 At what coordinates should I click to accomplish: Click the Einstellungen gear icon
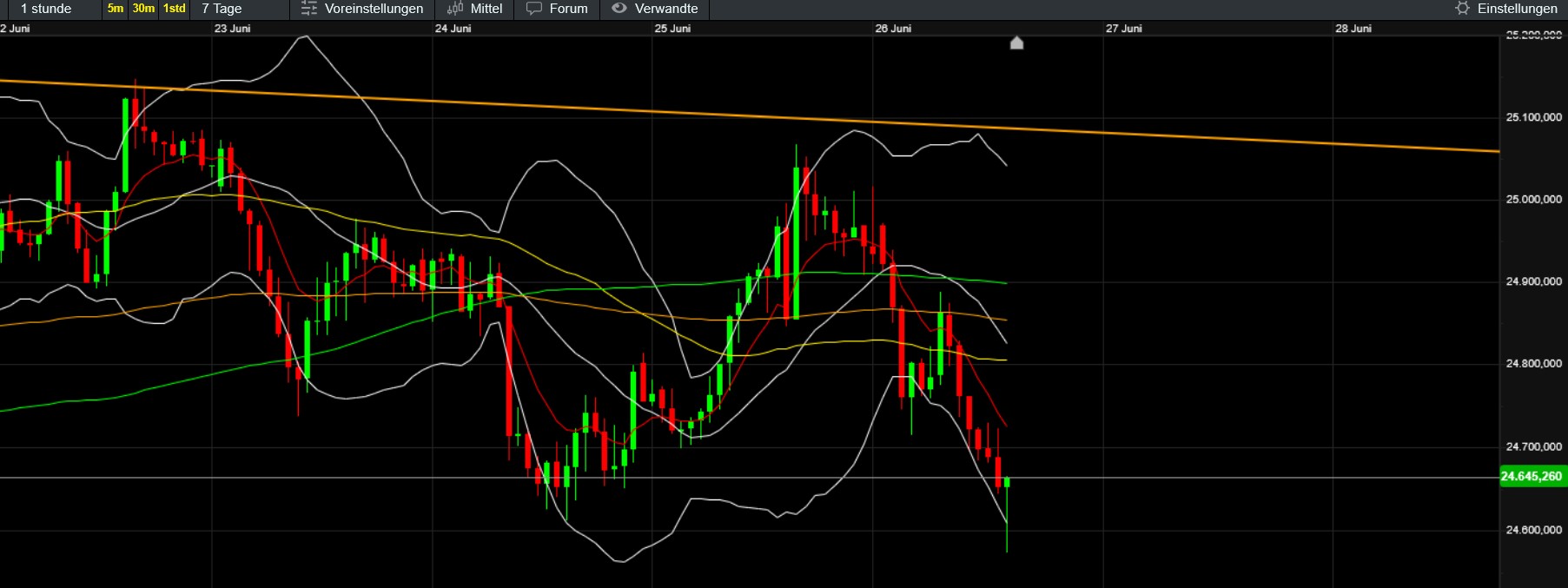[1462, 9]
